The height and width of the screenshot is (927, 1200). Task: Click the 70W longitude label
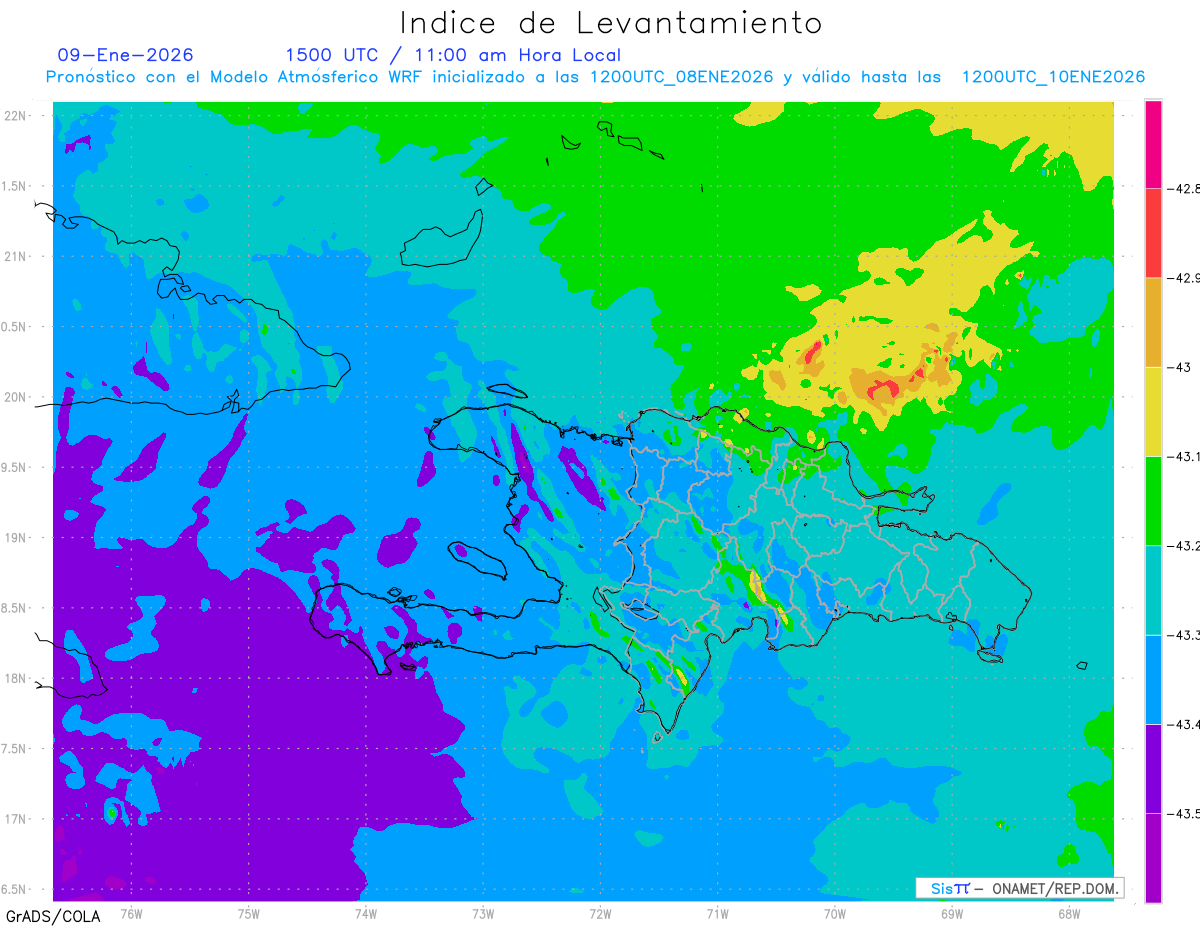834,913
